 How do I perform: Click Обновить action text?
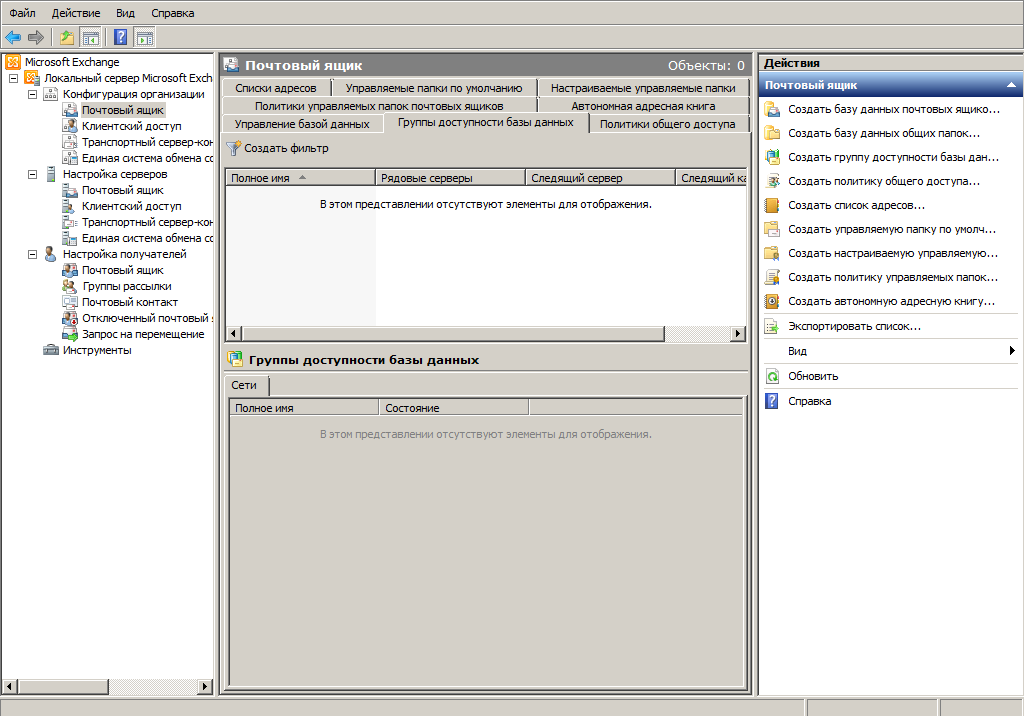pyautogui.click(x=812, y=376)
